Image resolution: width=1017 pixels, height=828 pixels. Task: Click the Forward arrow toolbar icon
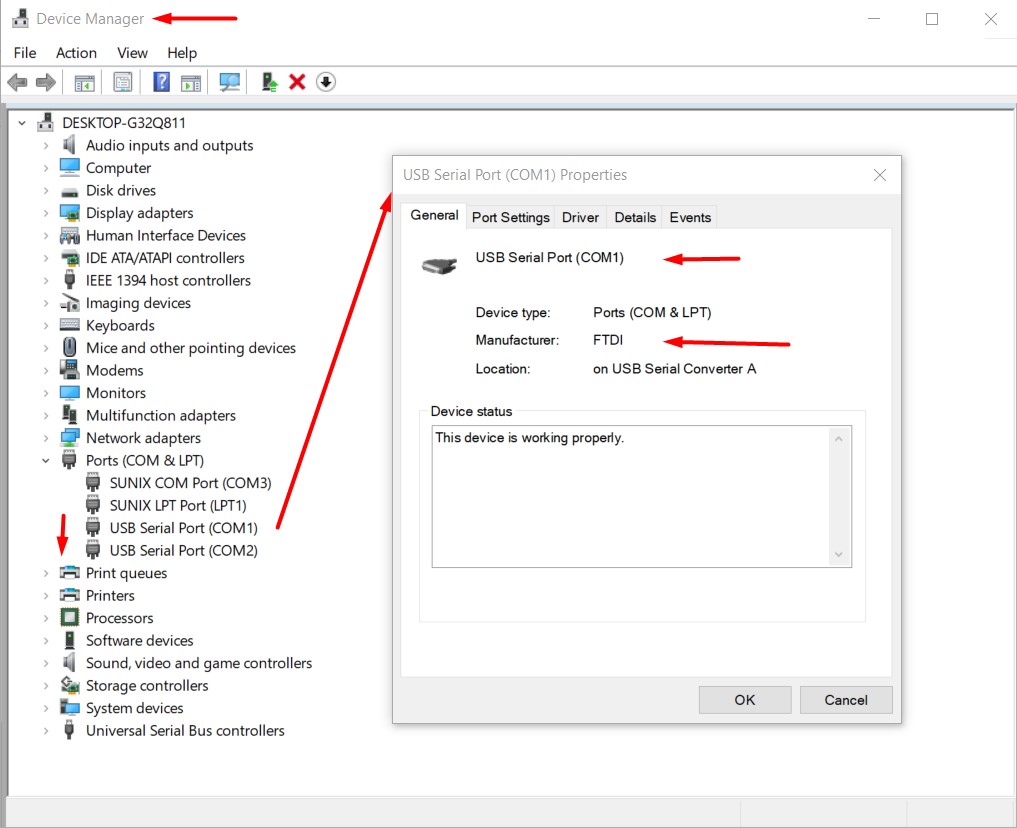tap(46, 82)
